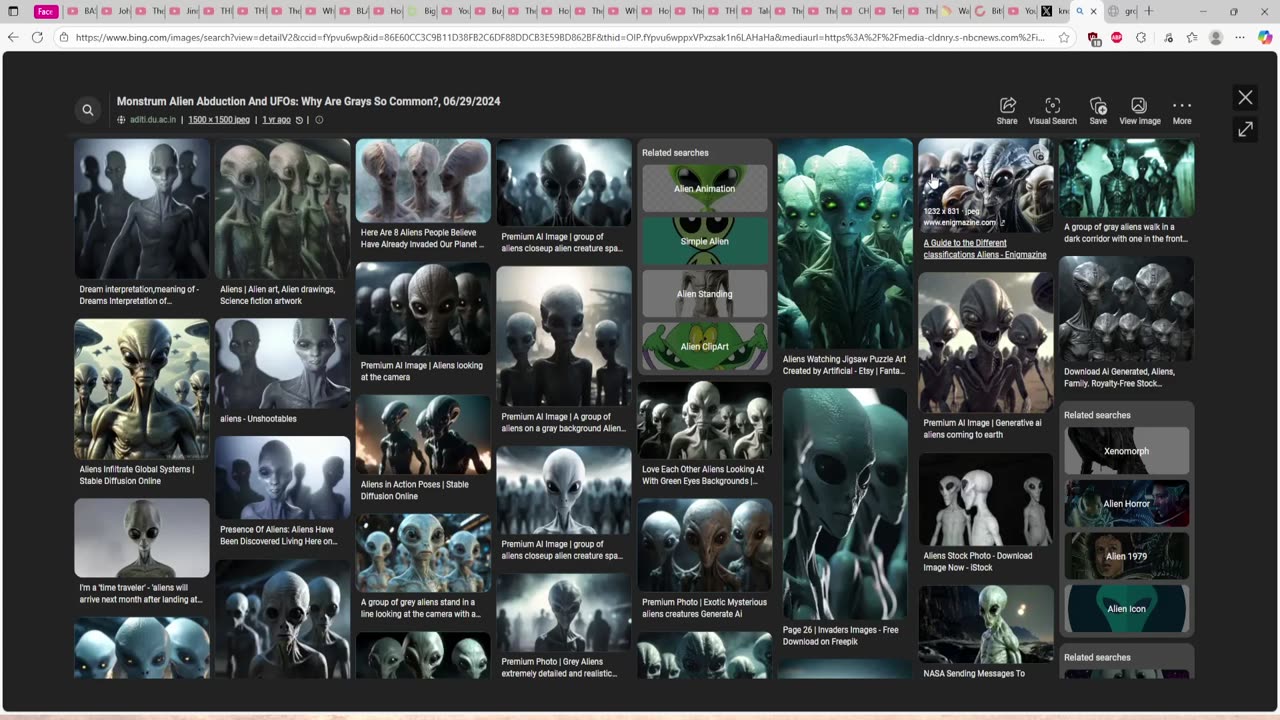Open the ABP extension icon
1280x720 pixels.
[x=1117, y=37]
